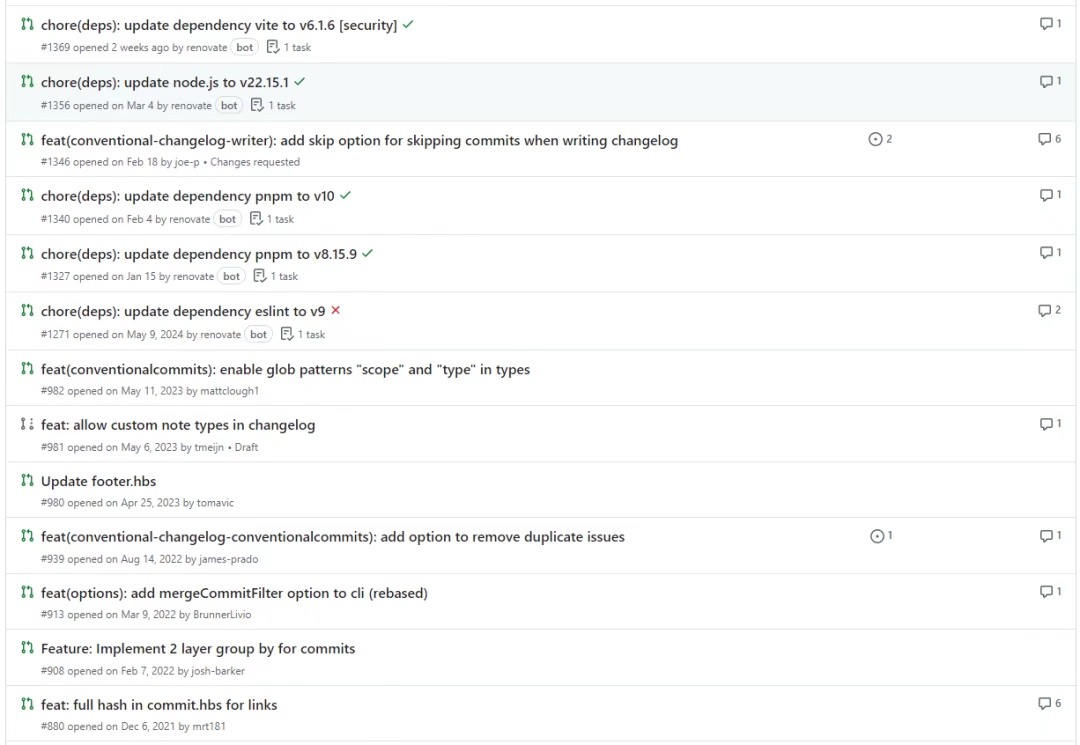Viewport: 1080px width, 745px height.
Task: Click author link joe-p
Action: (x=187, y=162)
